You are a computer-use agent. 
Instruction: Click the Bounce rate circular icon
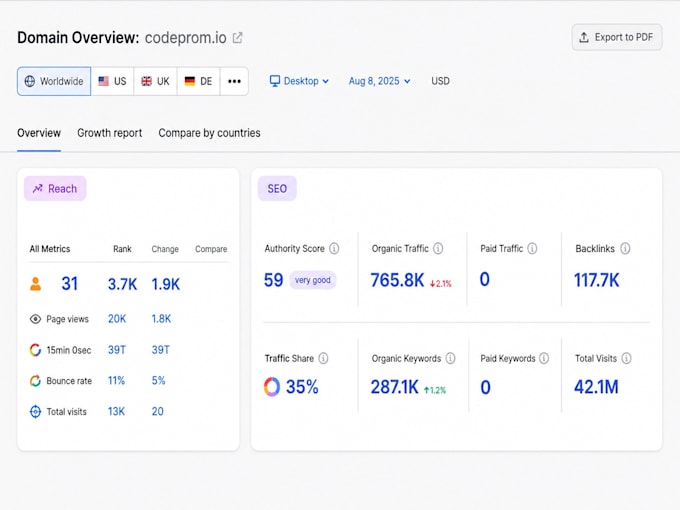pyautogui.click(x=35, y=381)
